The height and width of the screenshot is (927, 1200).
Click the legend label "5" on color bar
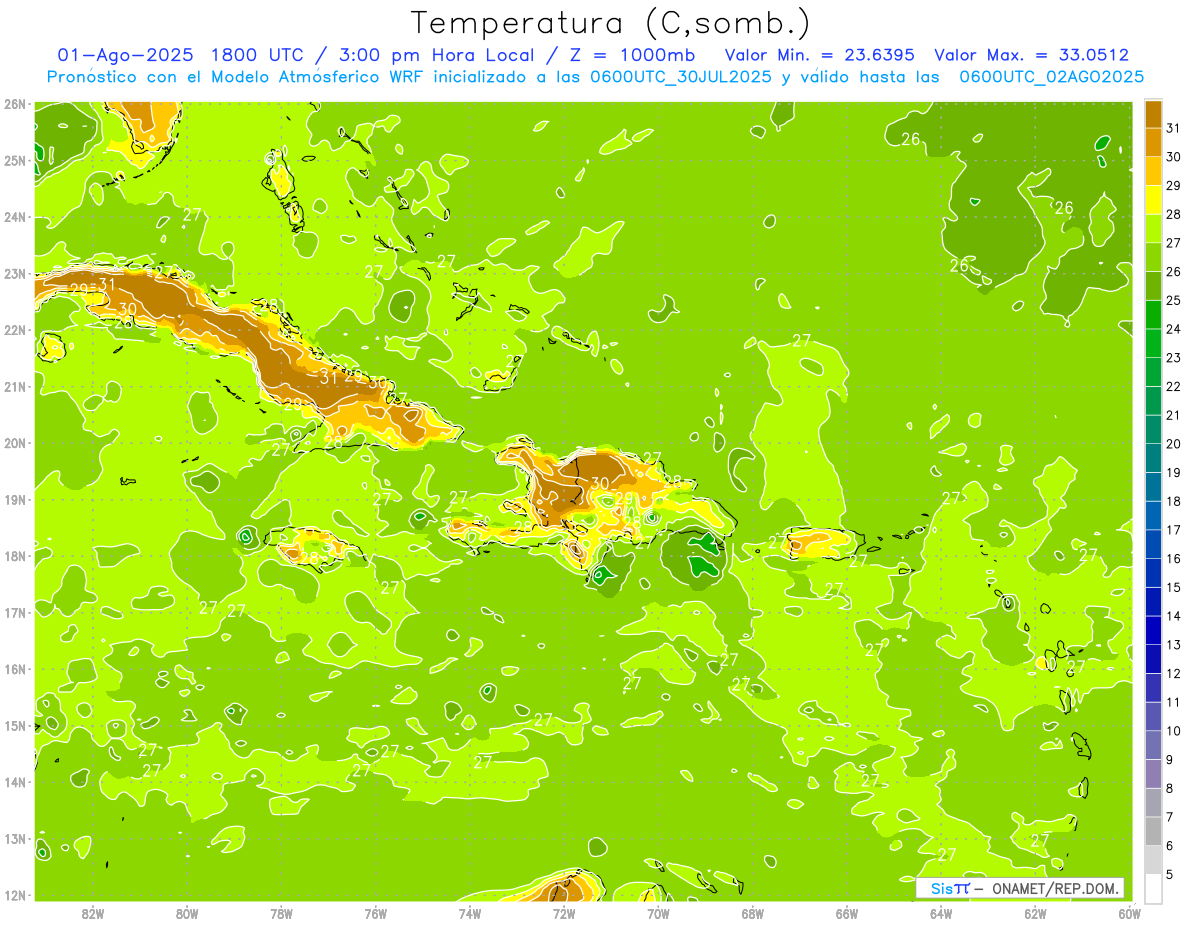click(1171, 874)
